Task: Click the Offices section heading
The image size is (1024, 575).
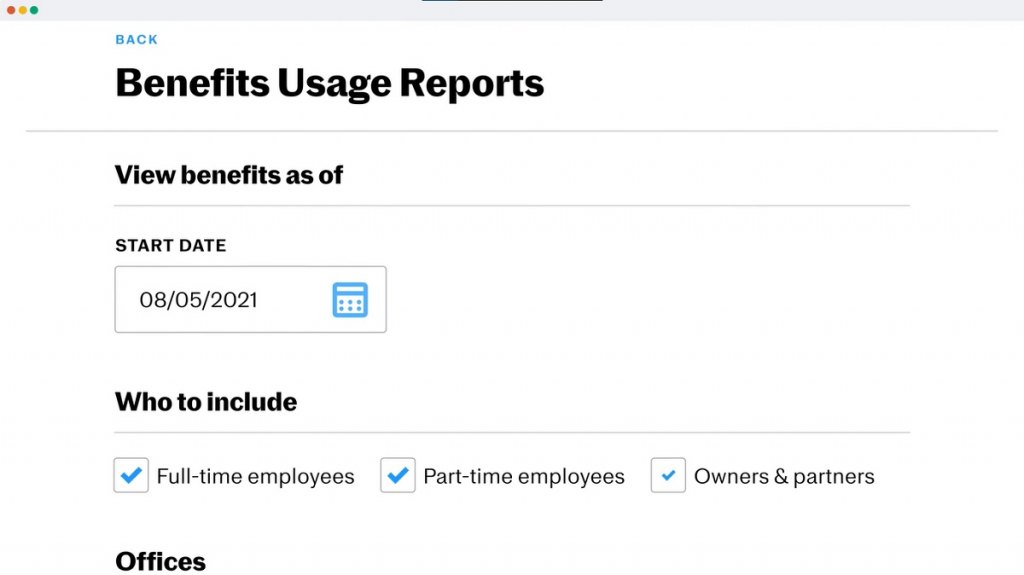Action: pyautogui.click(x=161, y=561)
